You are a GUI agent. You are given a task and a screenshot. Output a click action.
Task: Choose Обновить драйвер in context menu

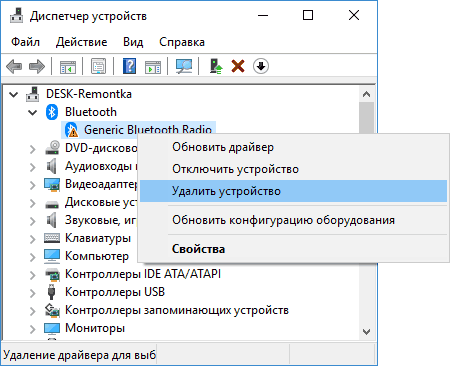pos(293,147)
